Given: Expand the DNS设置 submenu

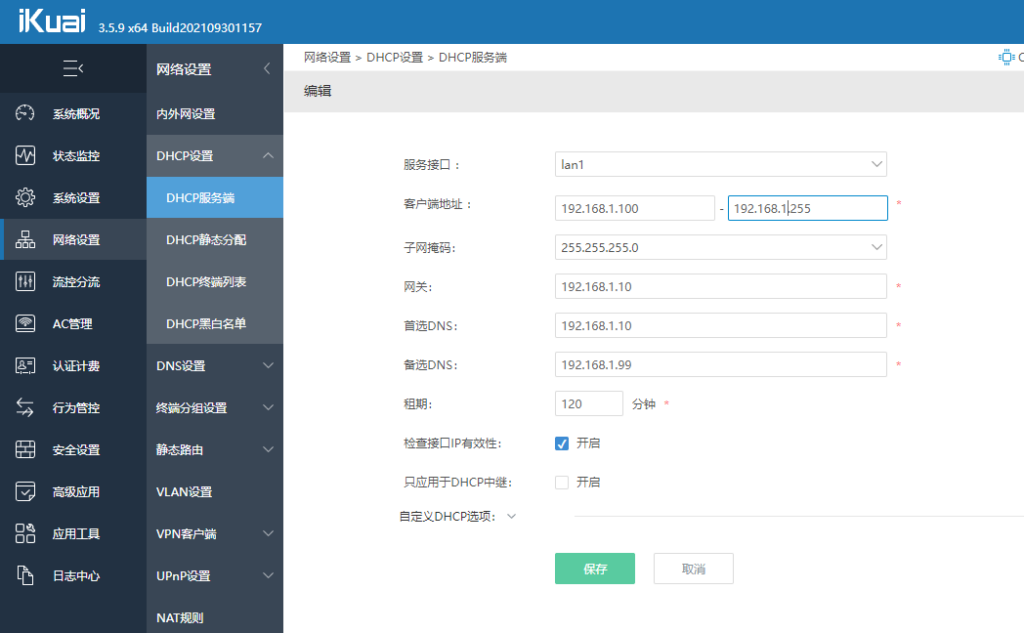Looking at the screenshot, I should [214, 366].
